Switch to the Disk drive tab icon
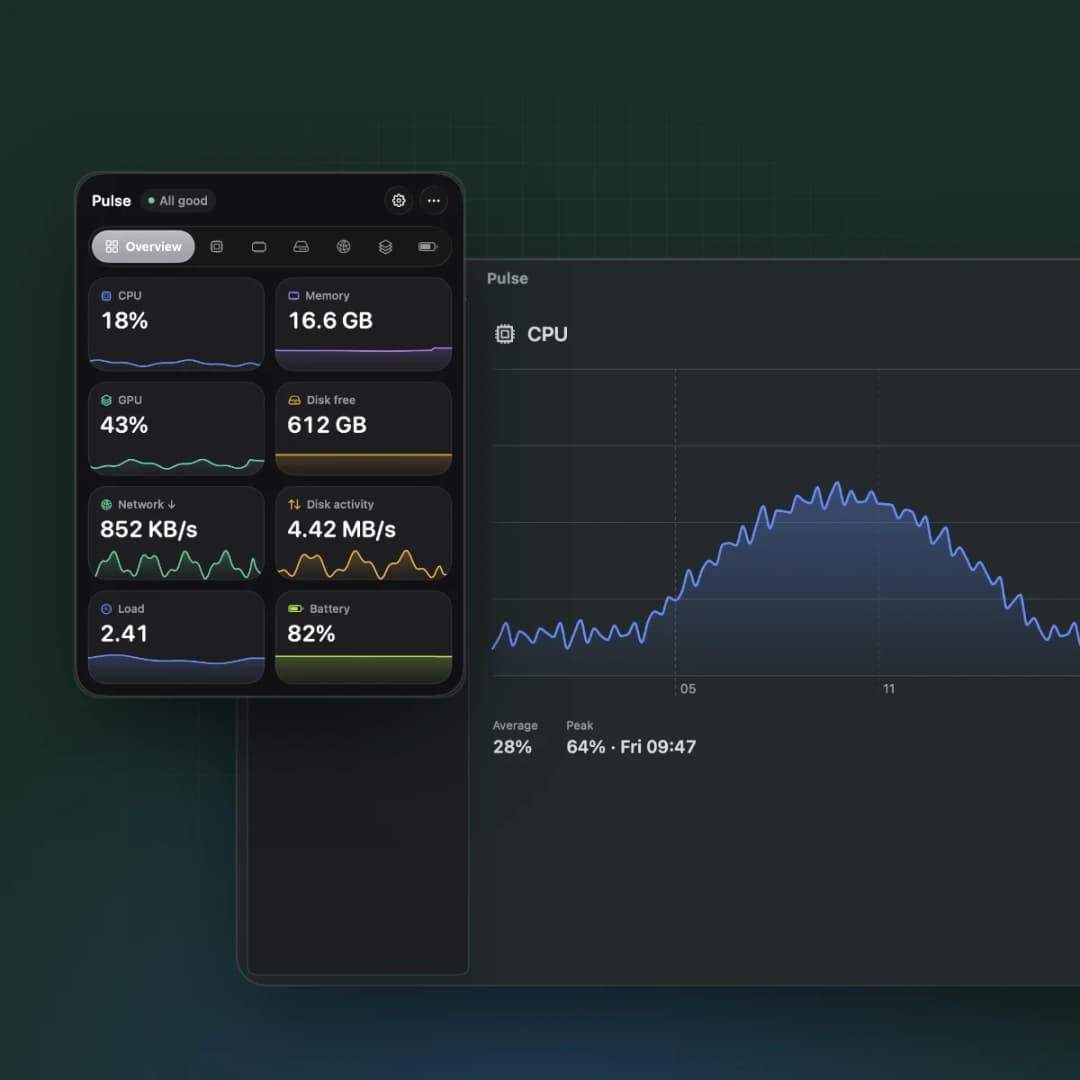 [301, 247]
